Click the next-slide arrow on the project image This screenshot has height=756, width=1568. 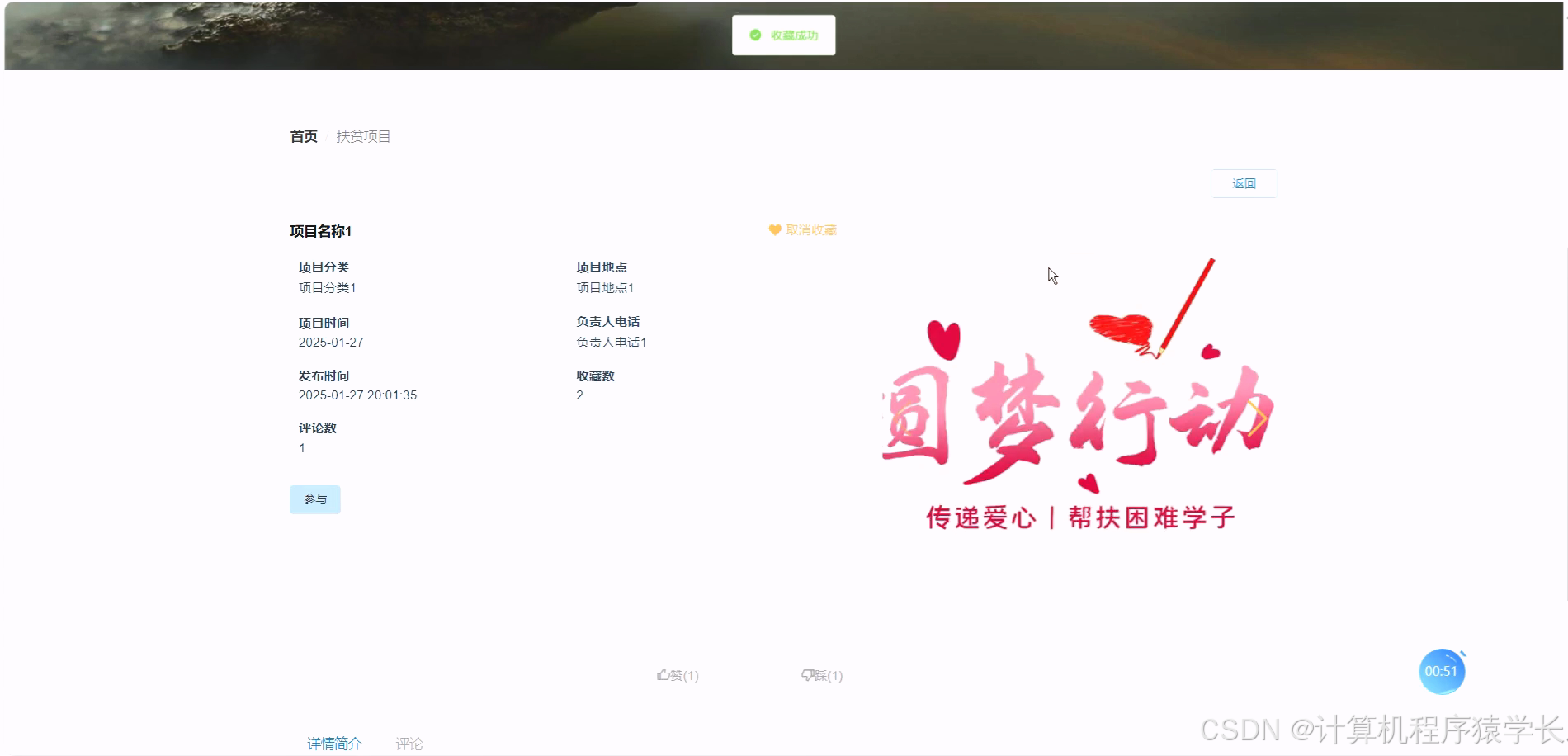[1260, 418]
